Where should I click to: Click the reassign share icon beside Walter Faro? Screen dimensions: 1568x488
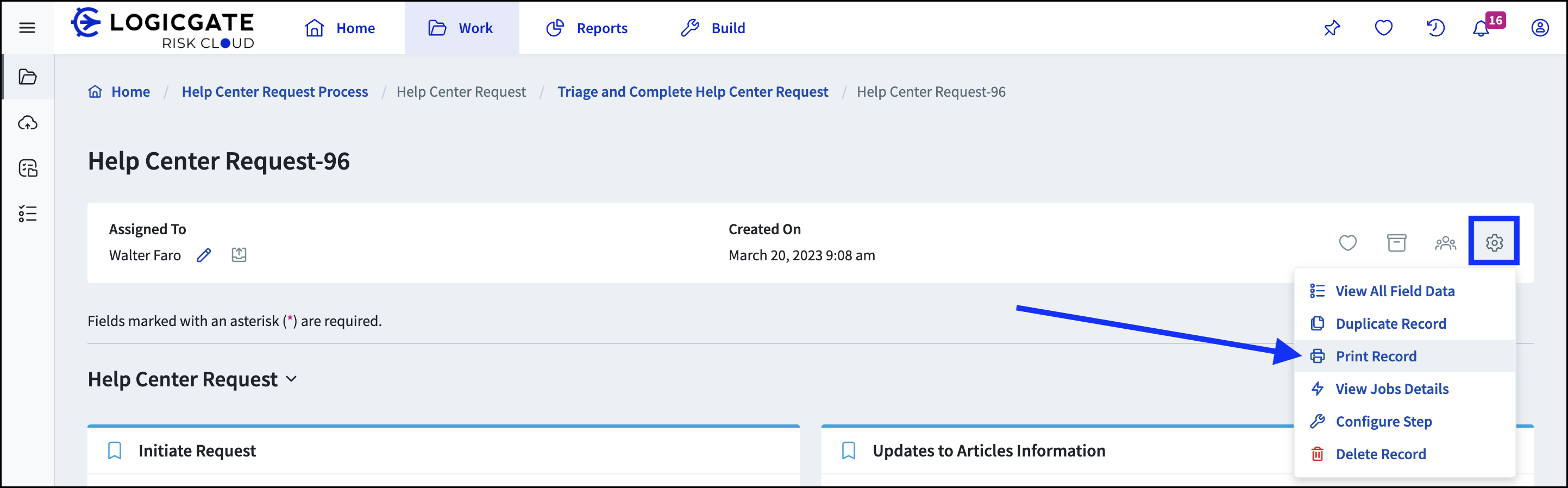pyautogui.click(x=239, y=255)
